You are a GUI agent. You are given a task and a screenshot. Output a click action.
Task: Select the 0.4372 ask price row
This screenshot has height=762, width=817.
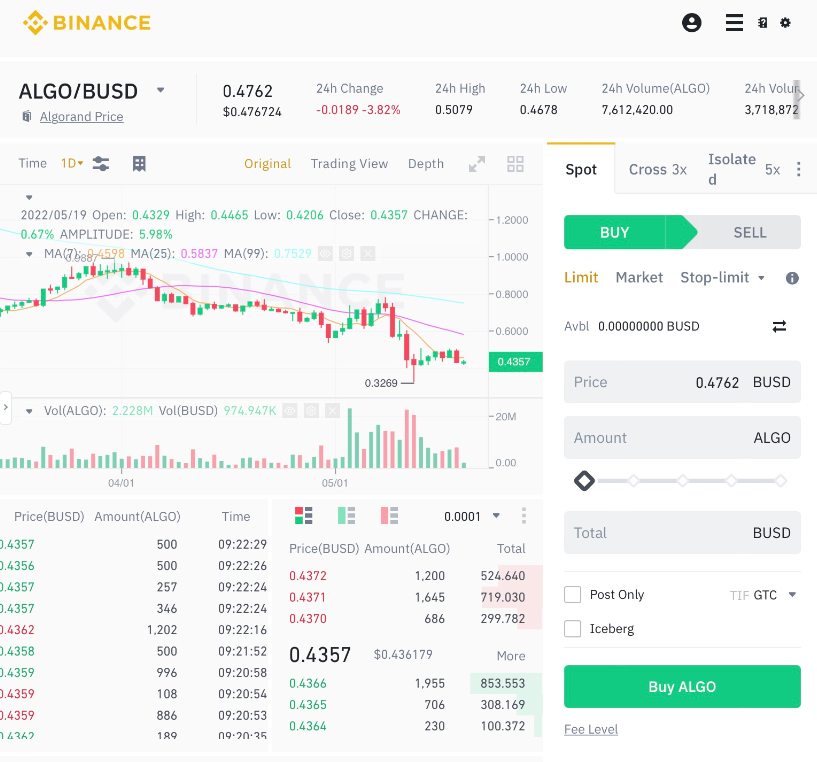click(x=407, y=575)
